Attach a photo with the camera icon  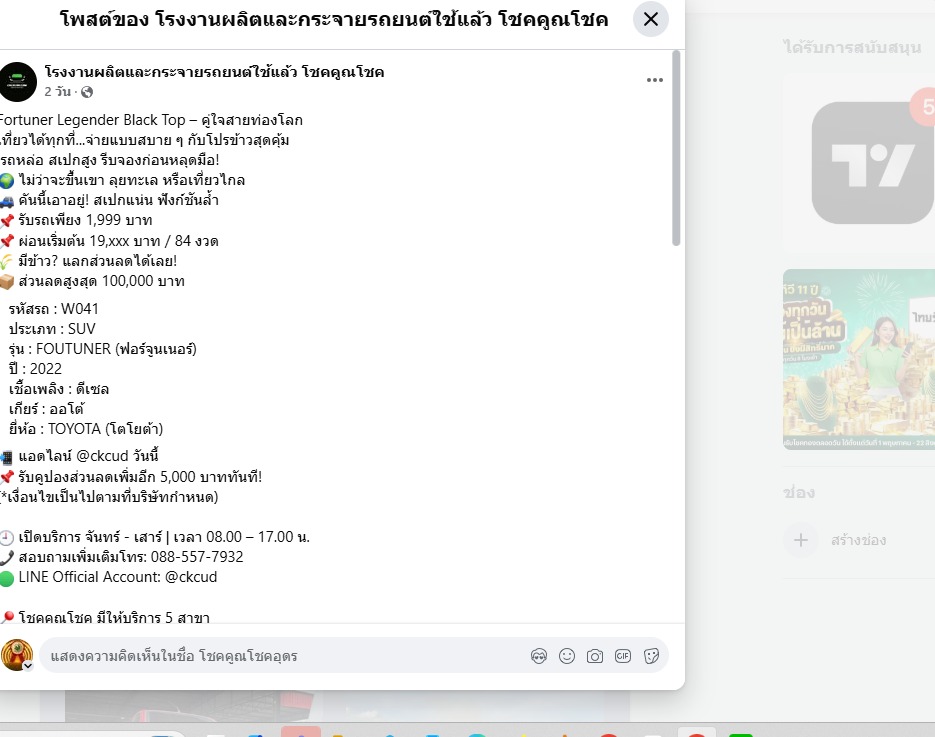595,657
